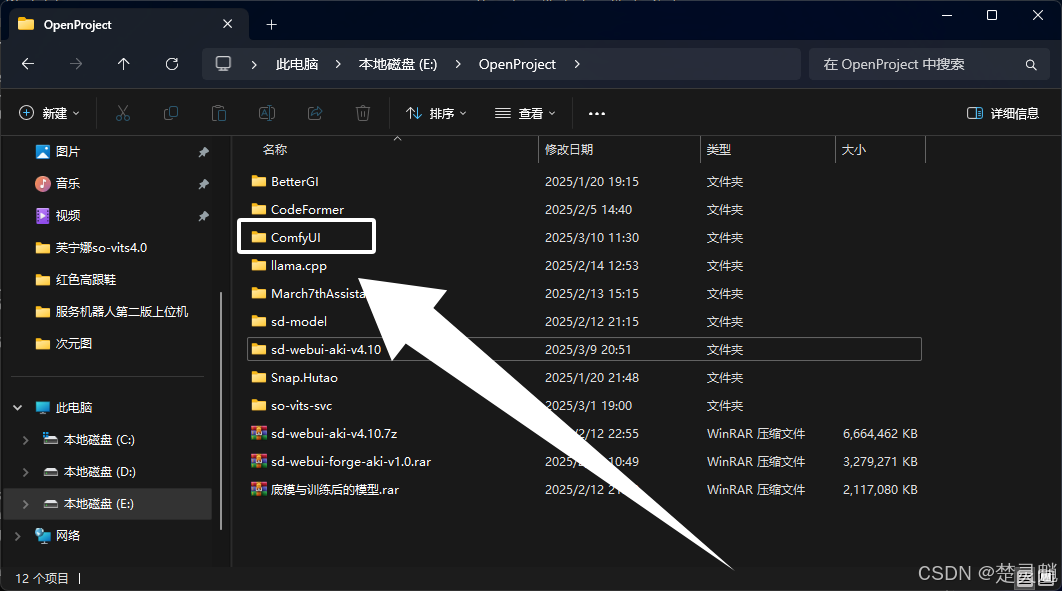Open 音乐 in quick access
Image resolution: width=1062 pixels, height=591 pixels.
(x=67, y=183)
